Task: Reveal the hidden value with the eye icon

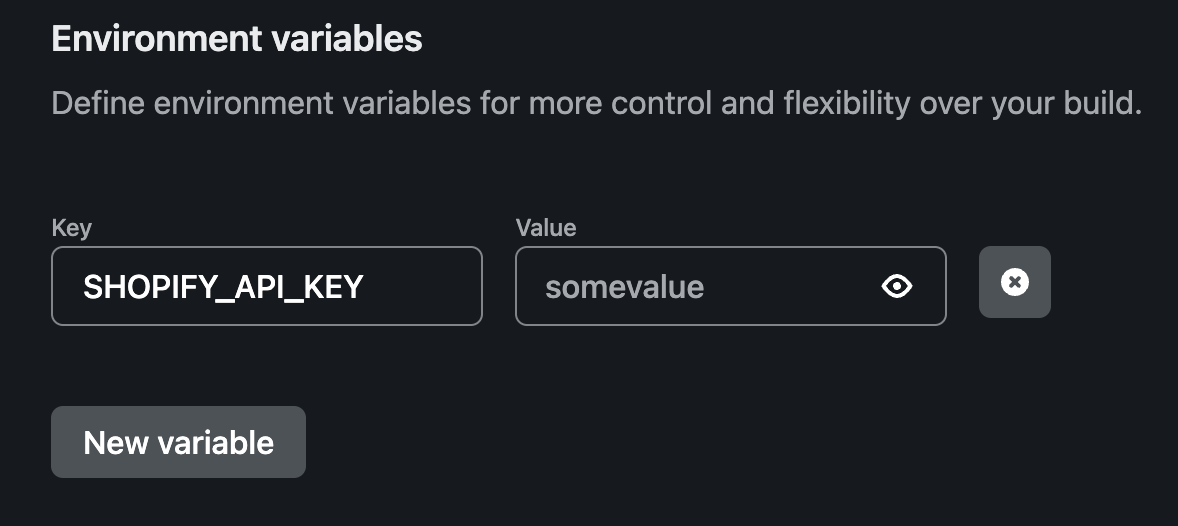Action: pyautogui.click(x=897, y=286)
